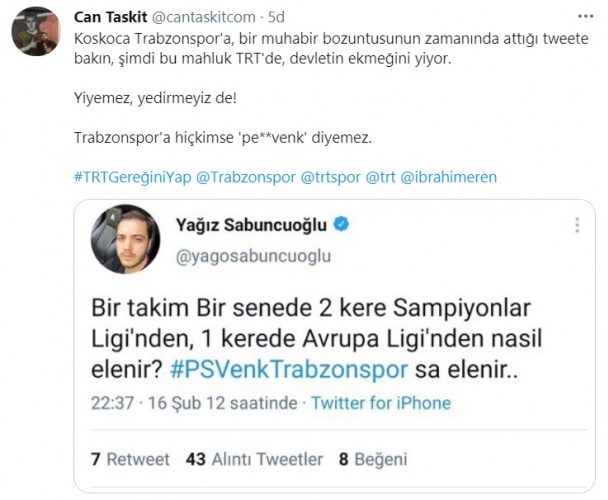
Task: Open Yağız Sabuncuoğlu's profile photo
Action: 126,239
